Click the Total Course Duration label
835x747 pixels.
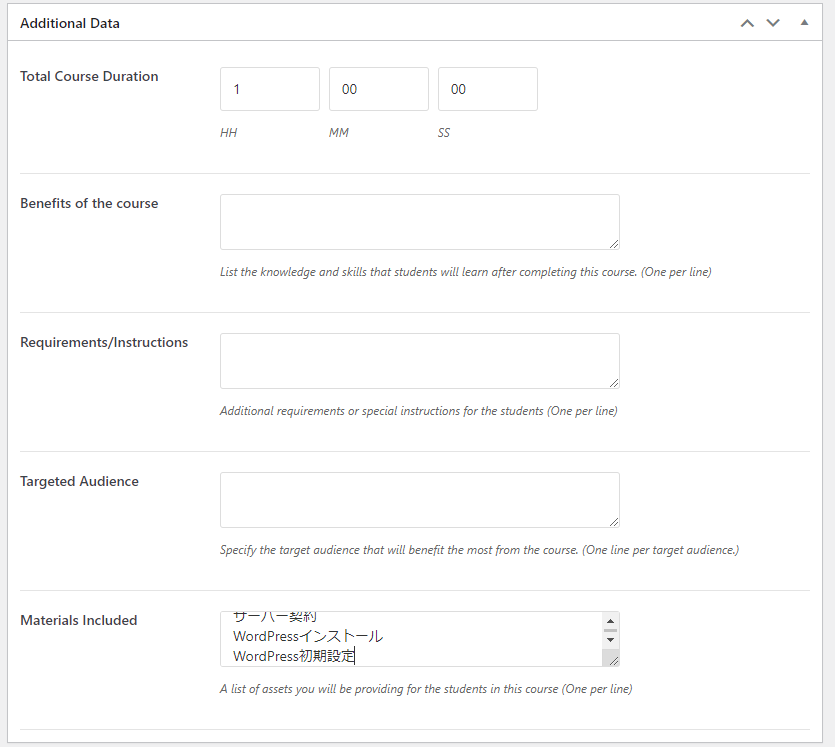click(89, 76)
